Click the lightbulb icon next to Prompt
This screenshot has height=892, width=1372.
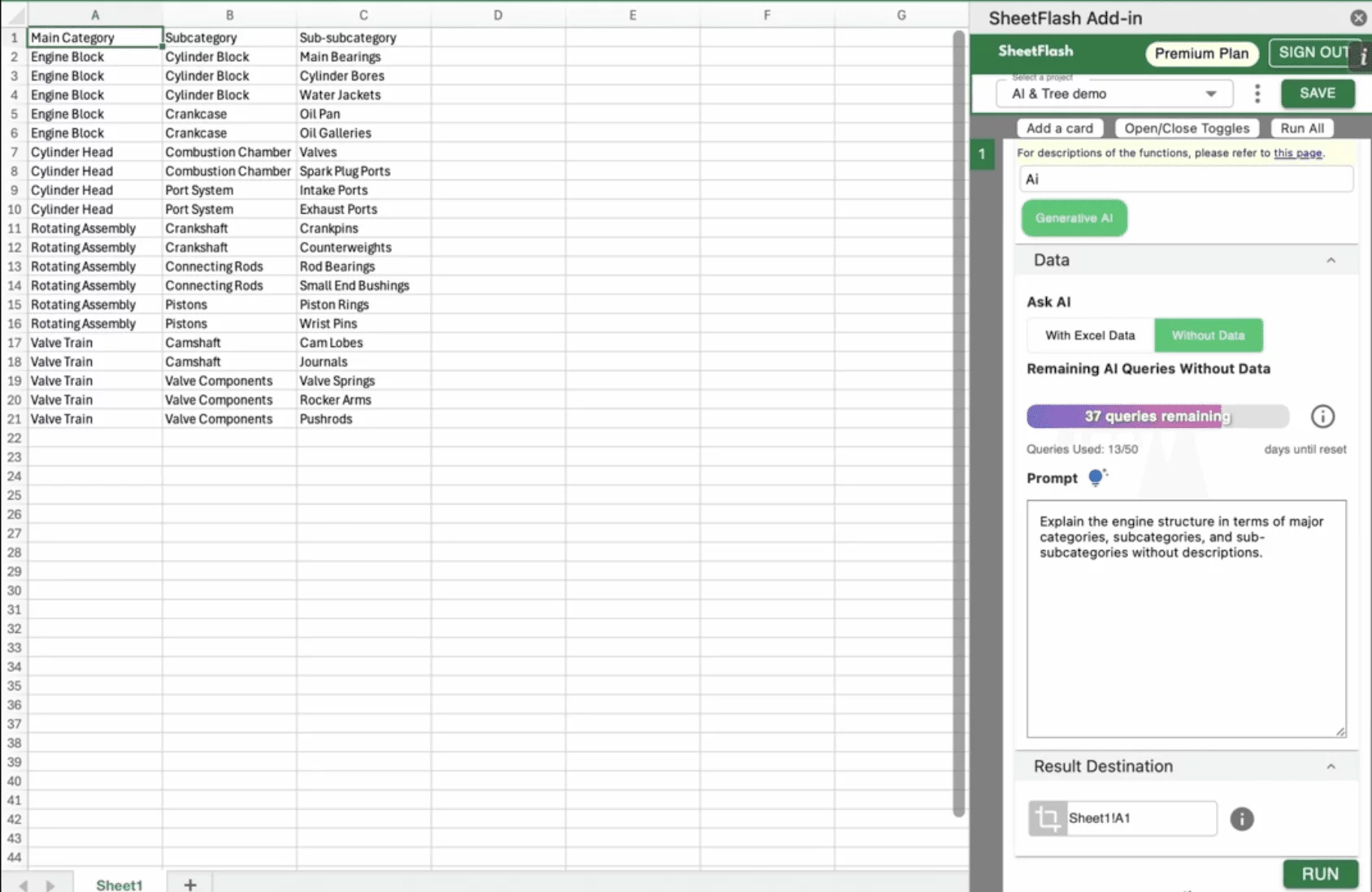(1096, 478)
